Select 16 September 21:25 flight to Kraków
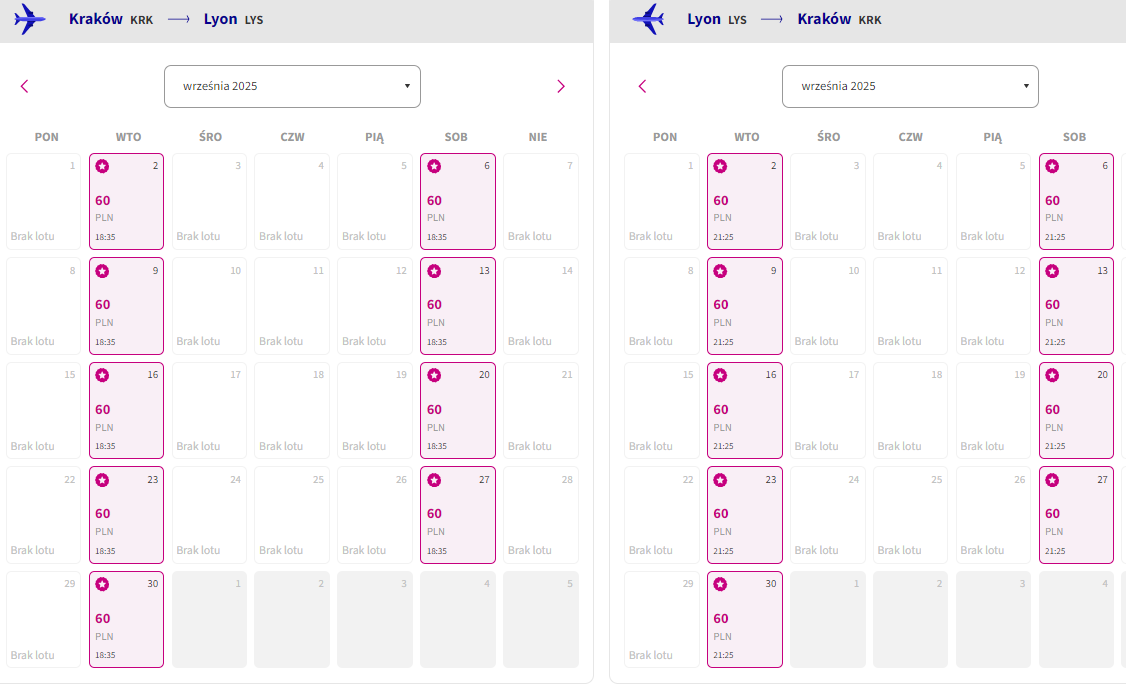 click(x=745, y=411)
